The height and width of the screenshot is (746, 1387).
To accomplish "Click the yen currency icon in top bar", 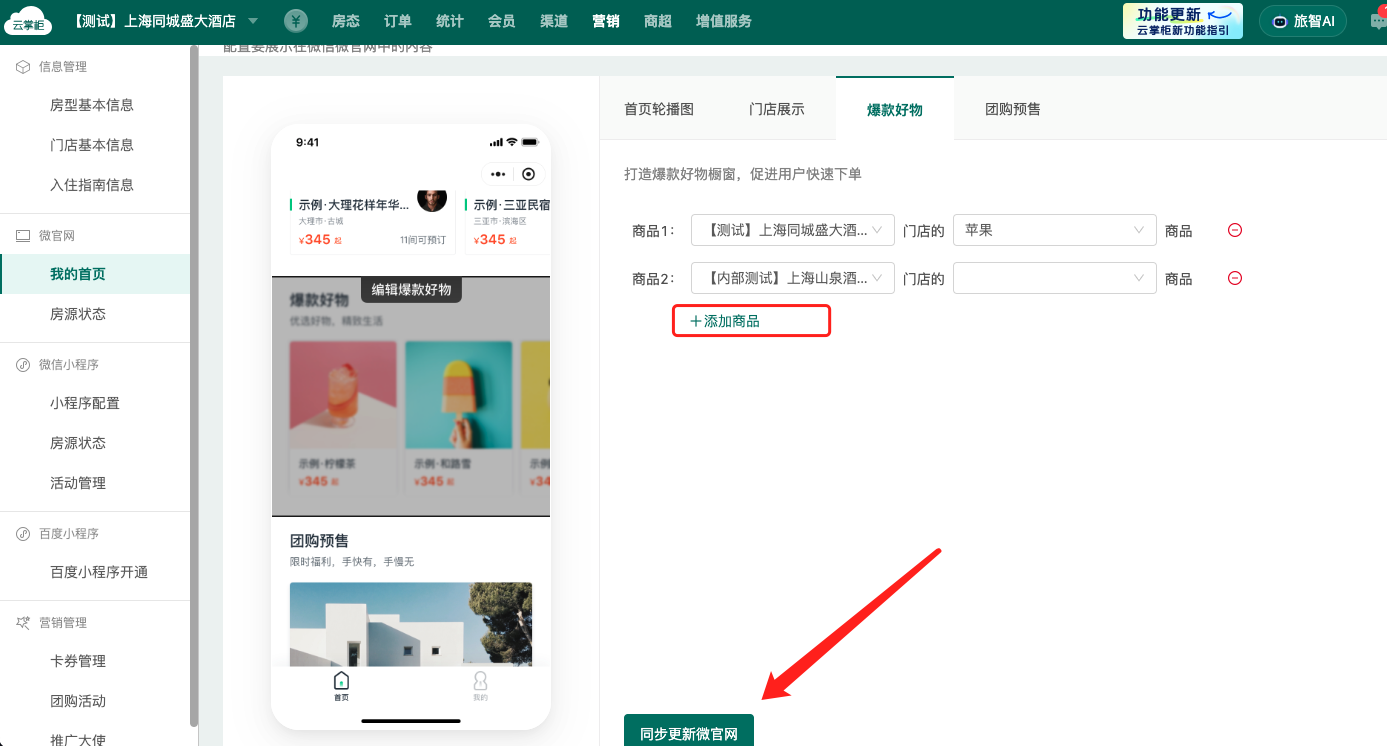I will point(296,21).
